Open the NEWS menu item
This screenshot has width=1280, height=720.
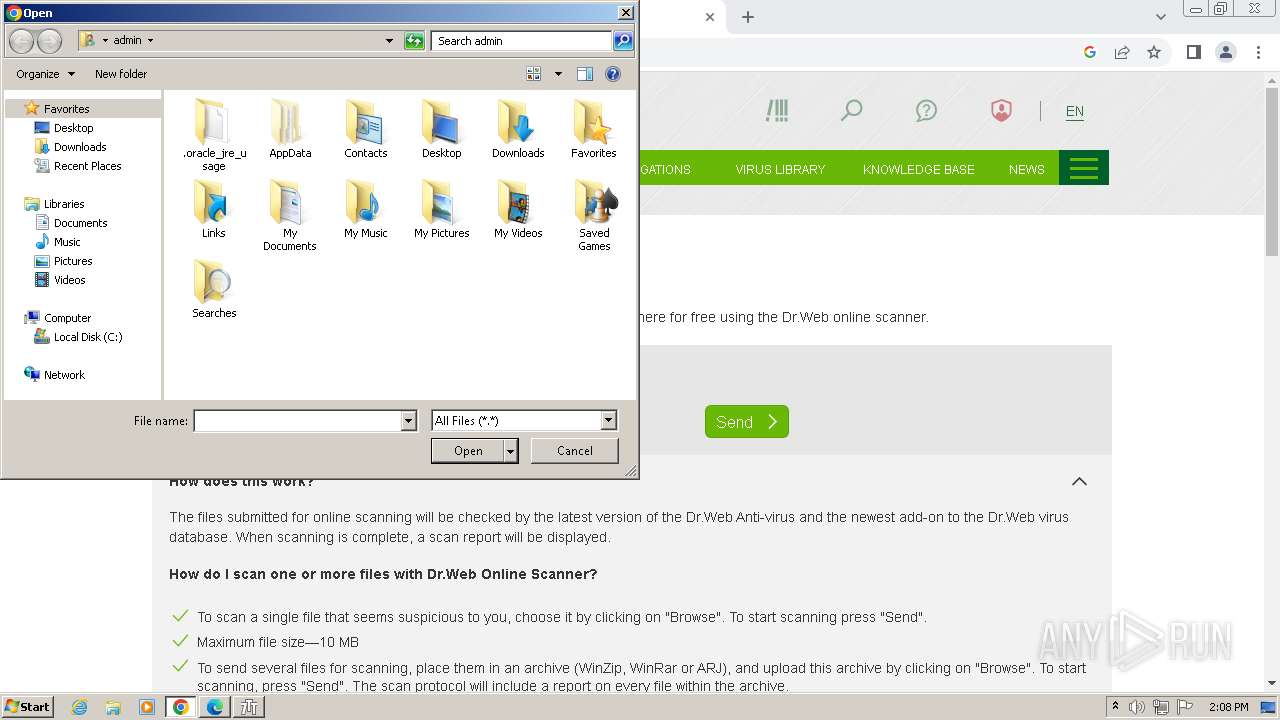[x=1026, y=169]
